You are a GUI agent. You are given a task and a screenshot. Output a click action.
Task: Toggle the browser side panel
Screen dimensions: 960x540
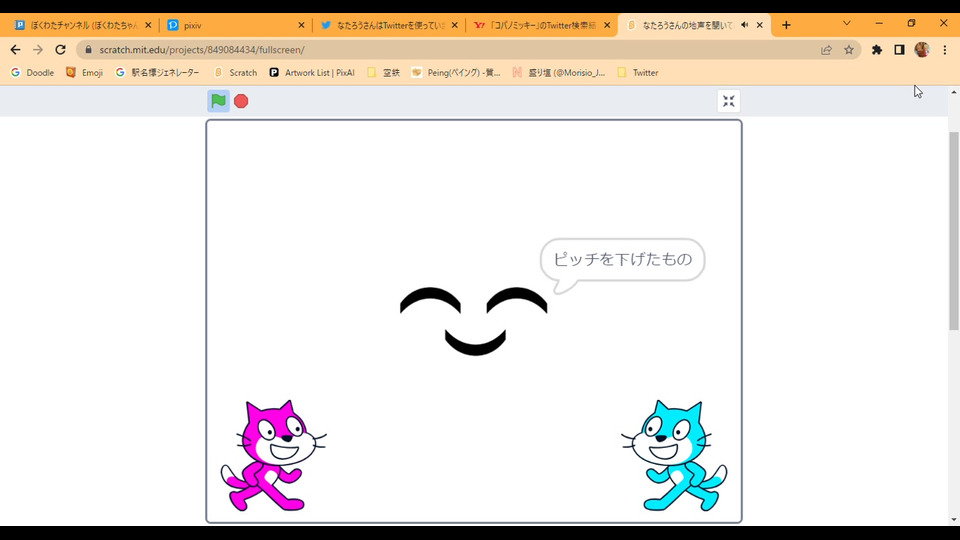(899, 50)
